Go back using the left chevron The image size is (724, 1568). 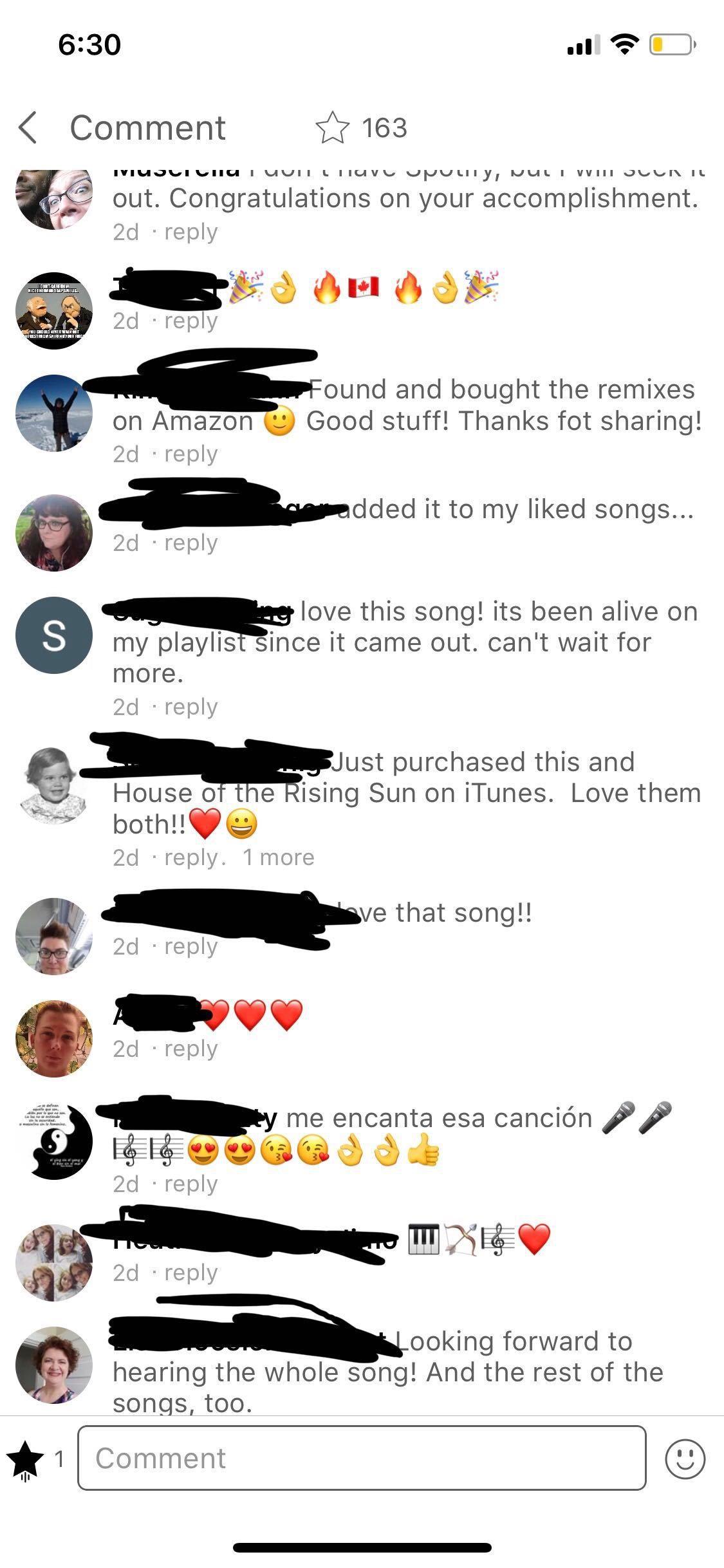[x=28, y=127]
